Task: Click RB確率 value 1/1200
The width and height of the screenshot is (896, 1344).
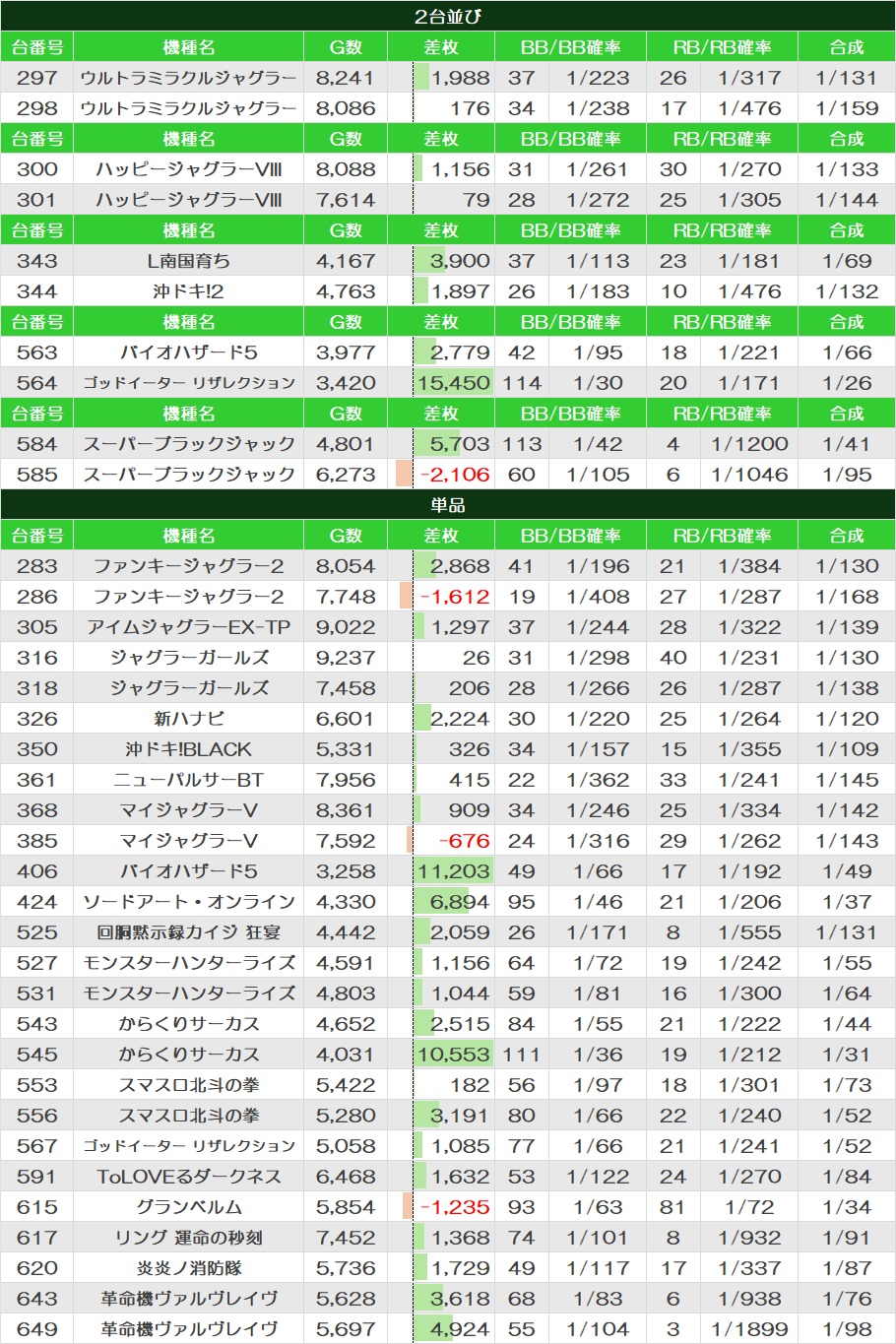Action: click(749, 444)
